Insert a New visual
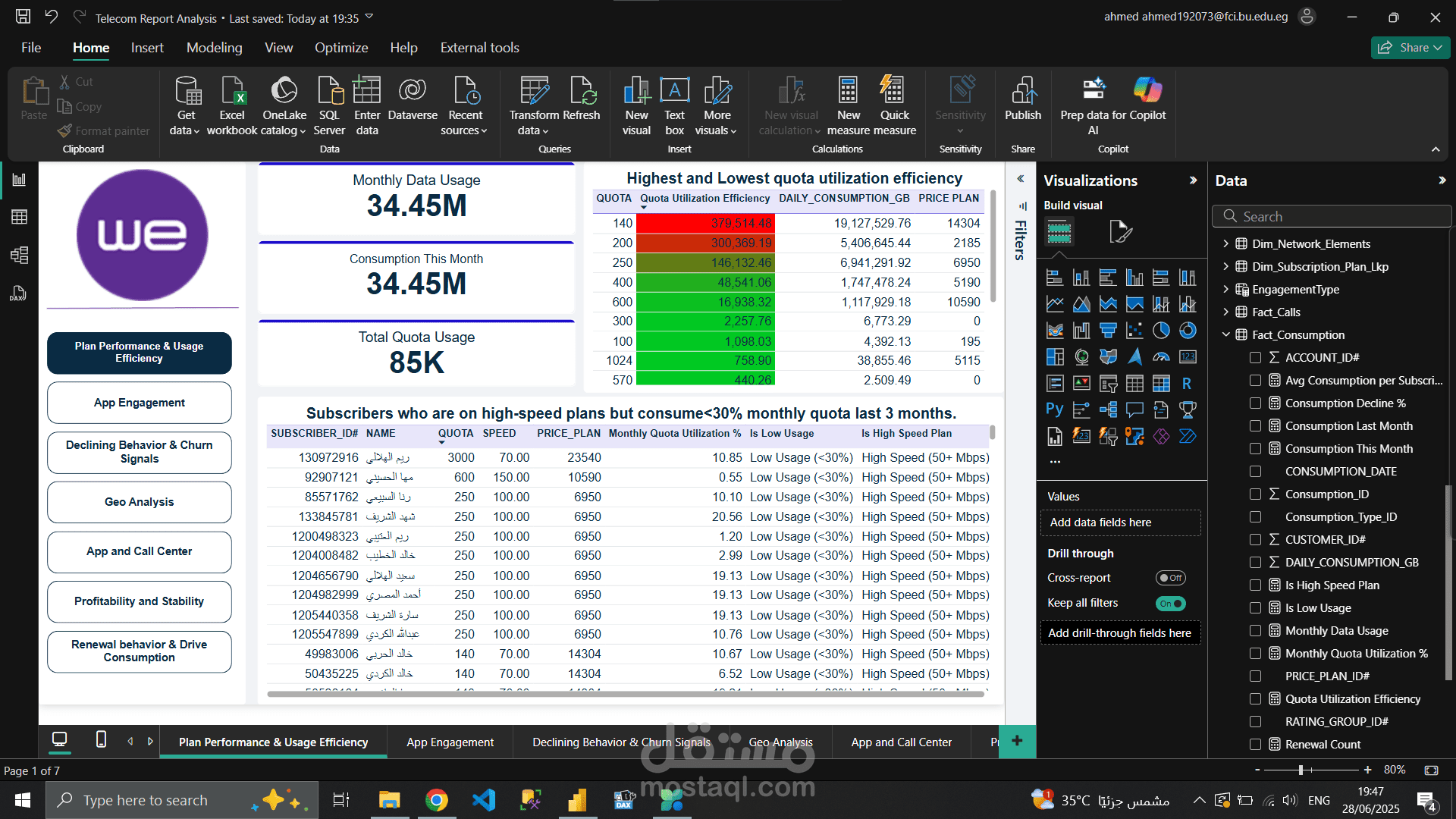 (x=637, y=106)
